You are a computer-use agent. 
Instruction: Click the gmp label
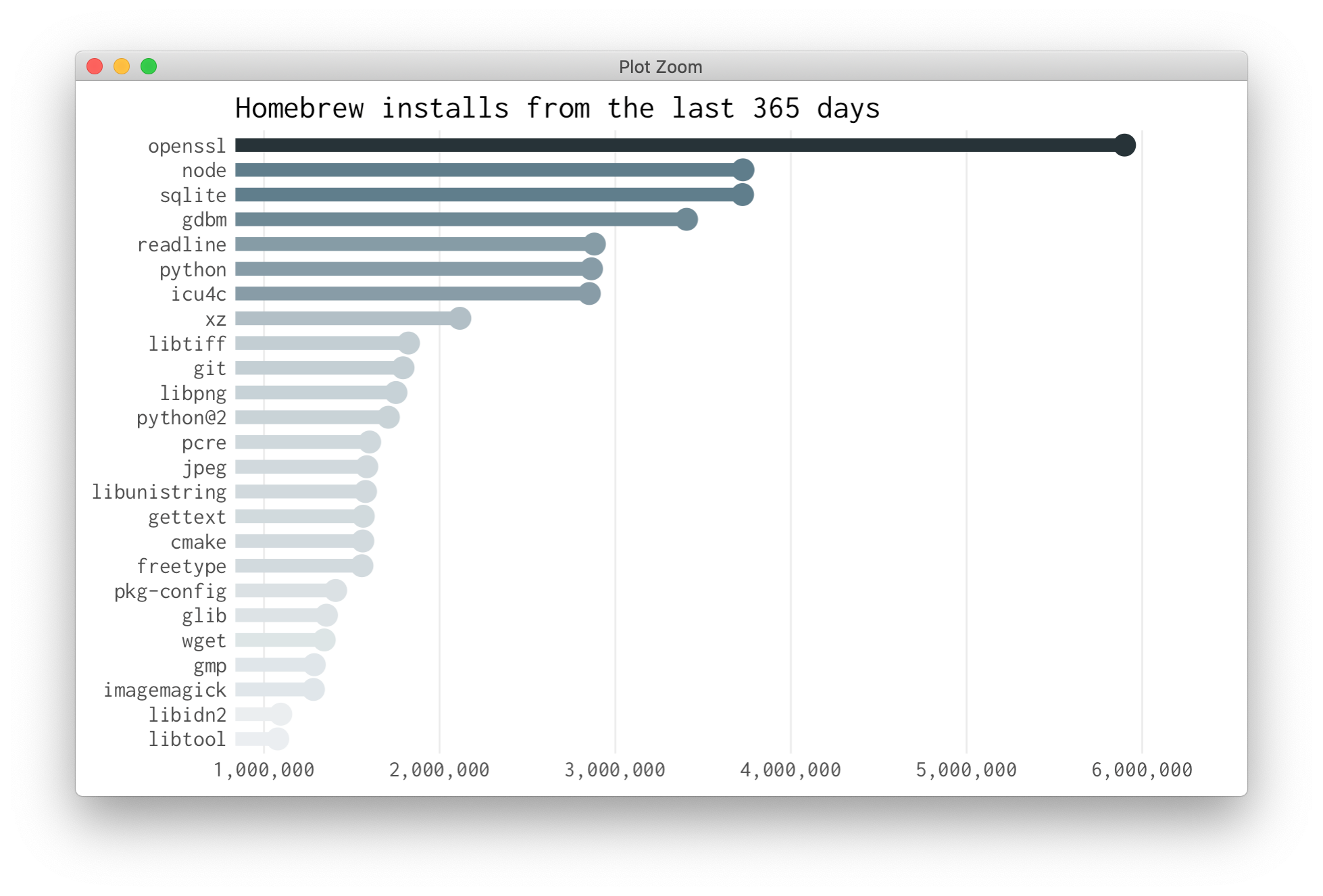209,666
